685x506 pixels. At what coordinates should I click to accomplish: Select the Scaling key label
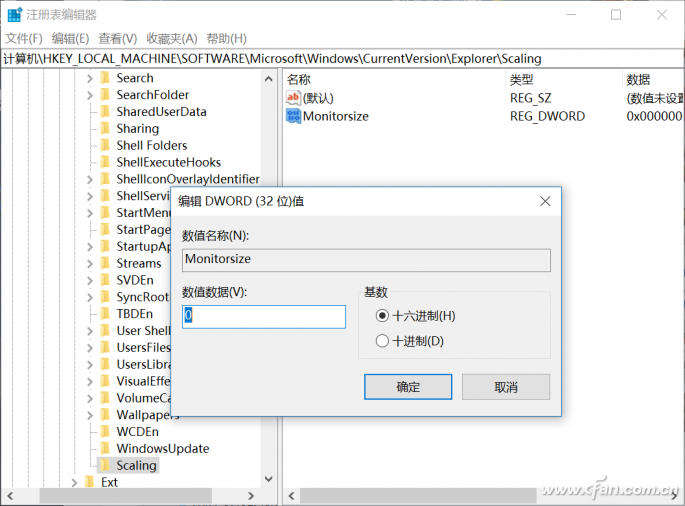click(x=136, y=465)
